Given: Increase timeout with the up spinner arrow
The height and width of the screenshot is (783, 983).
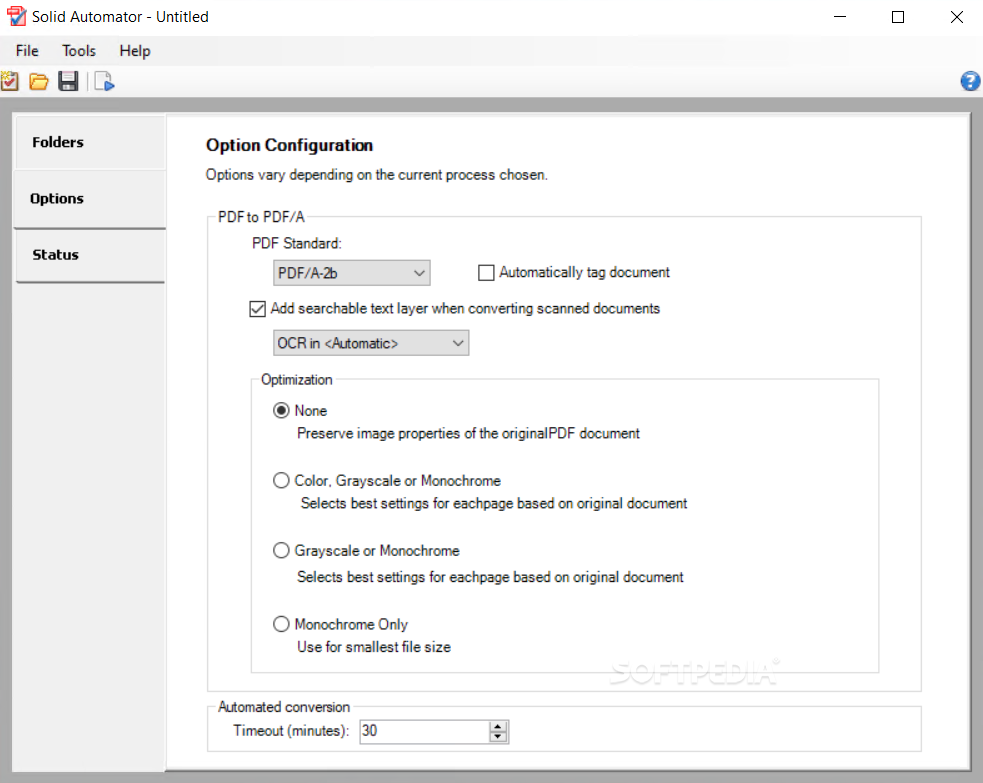Looking at the screenshot, I should [498, 726].
